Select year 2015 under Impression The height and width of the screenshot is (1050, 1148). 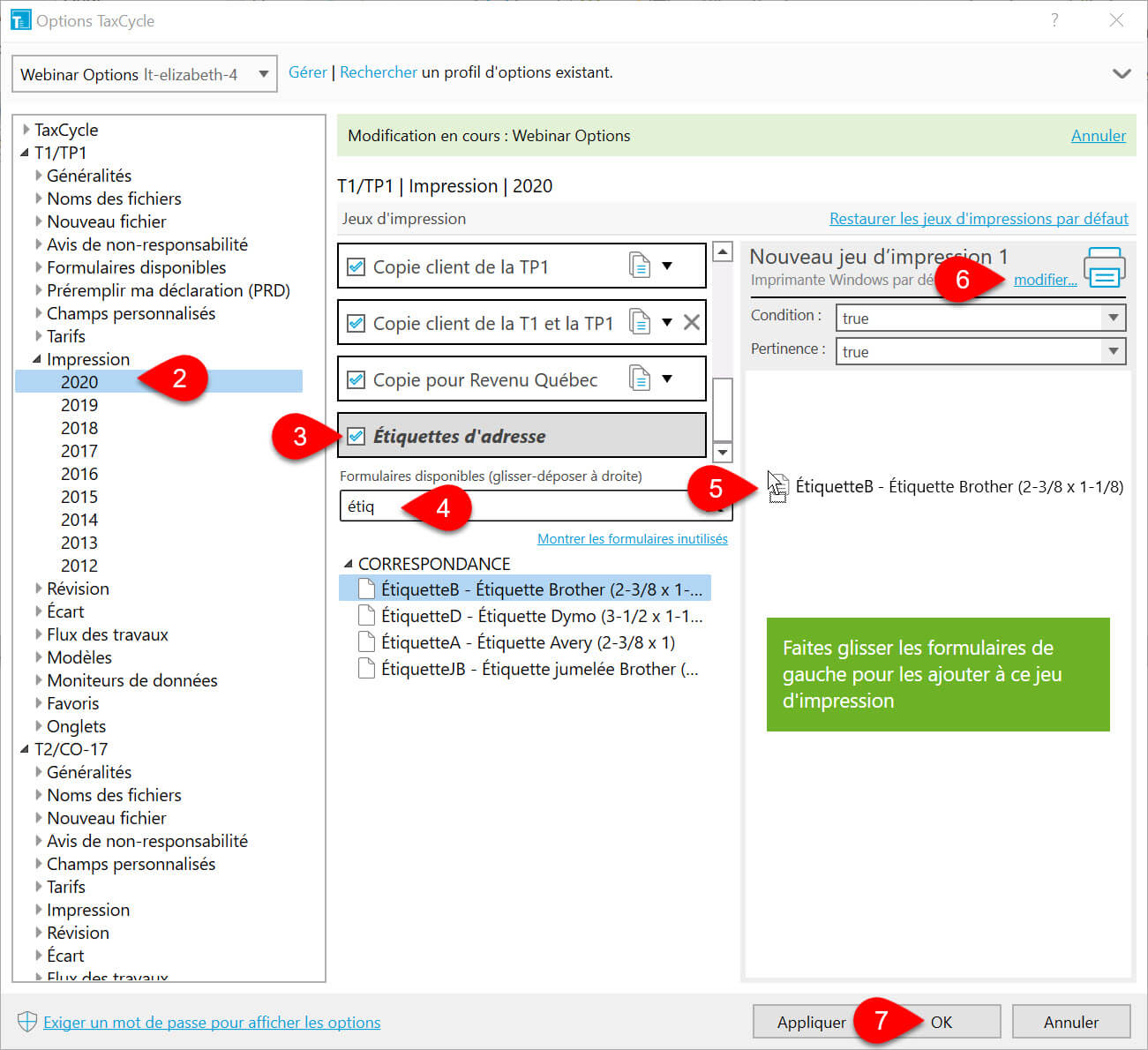tap(79, 497)
